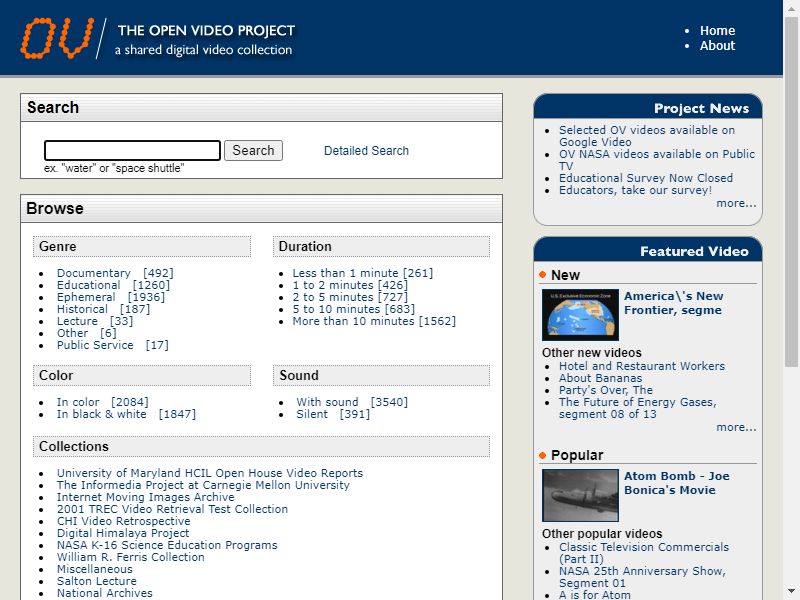
Task: Open America's New Frontier video title
Action: [x=673, y=303]
